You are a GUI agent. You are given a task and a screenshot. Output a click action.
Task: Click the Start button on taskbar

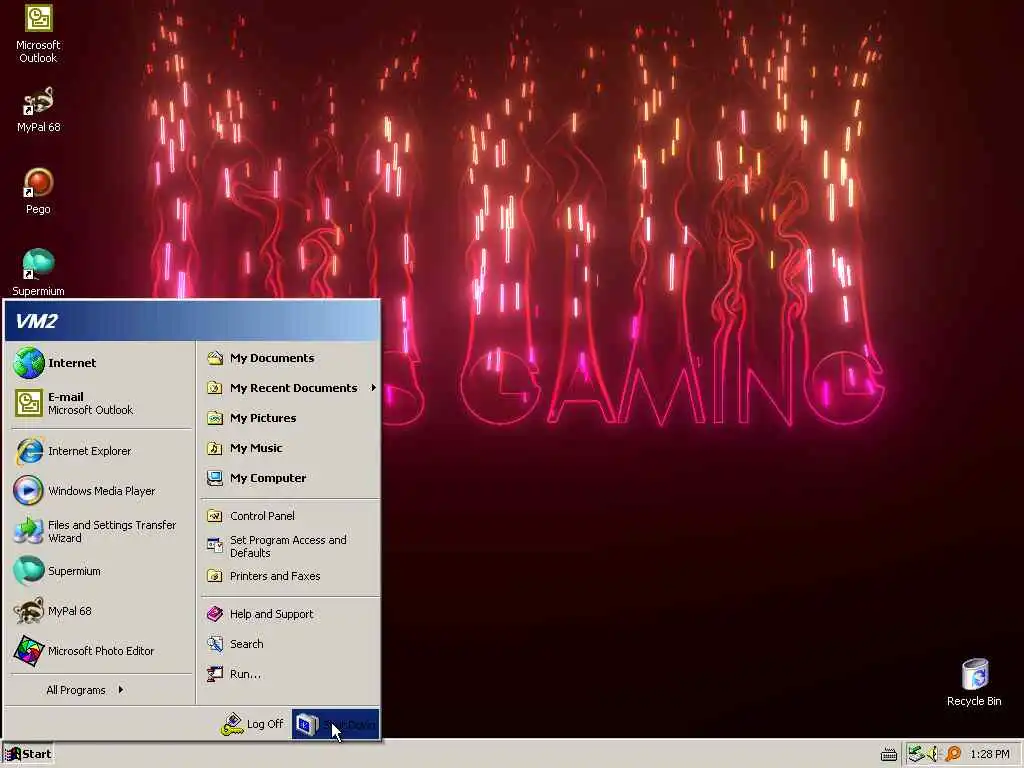tap(27, 754)
